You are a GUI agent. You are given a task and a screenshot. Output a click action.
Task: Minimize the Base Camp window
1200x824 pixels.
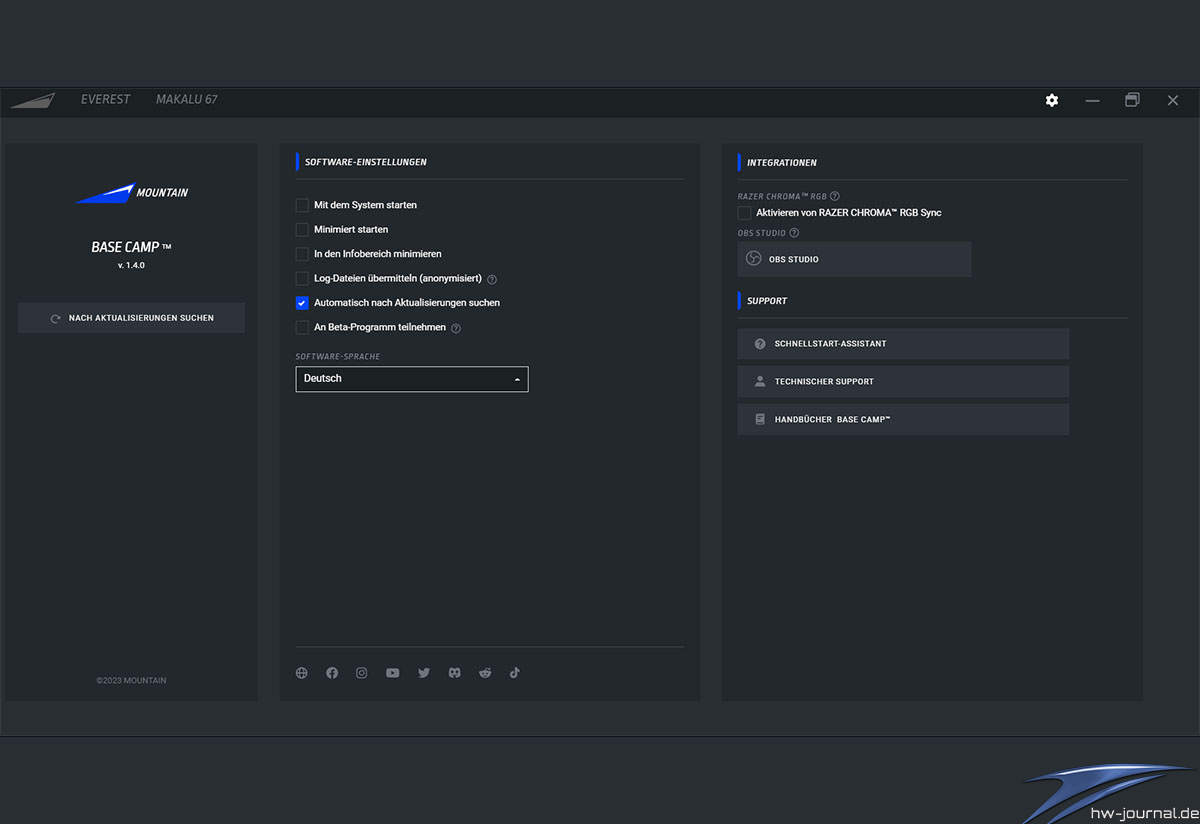click(x=1092, y=100)
